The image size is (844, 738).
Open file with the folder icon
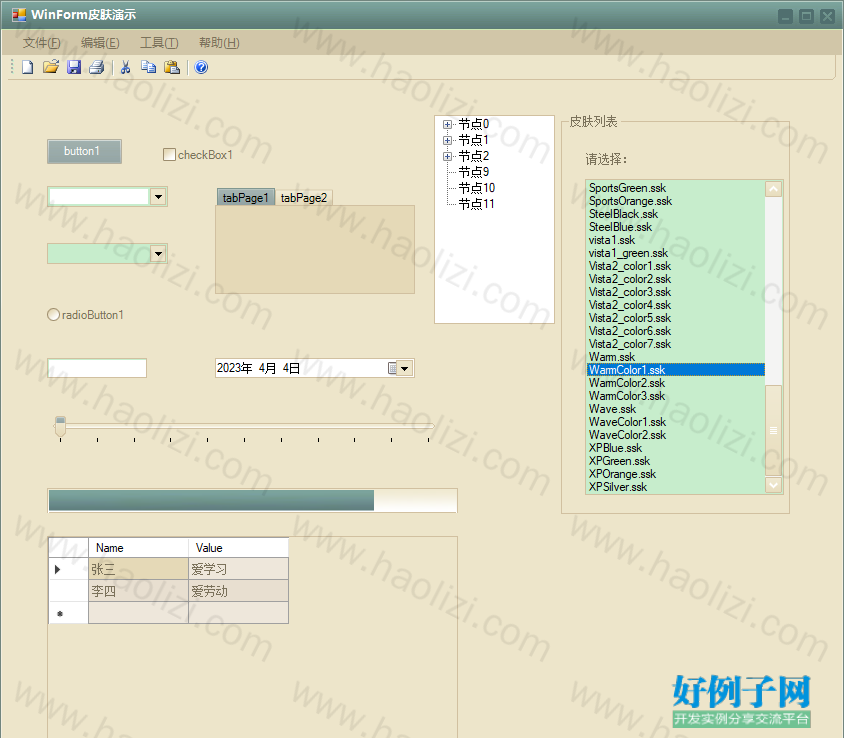[51, 67]
